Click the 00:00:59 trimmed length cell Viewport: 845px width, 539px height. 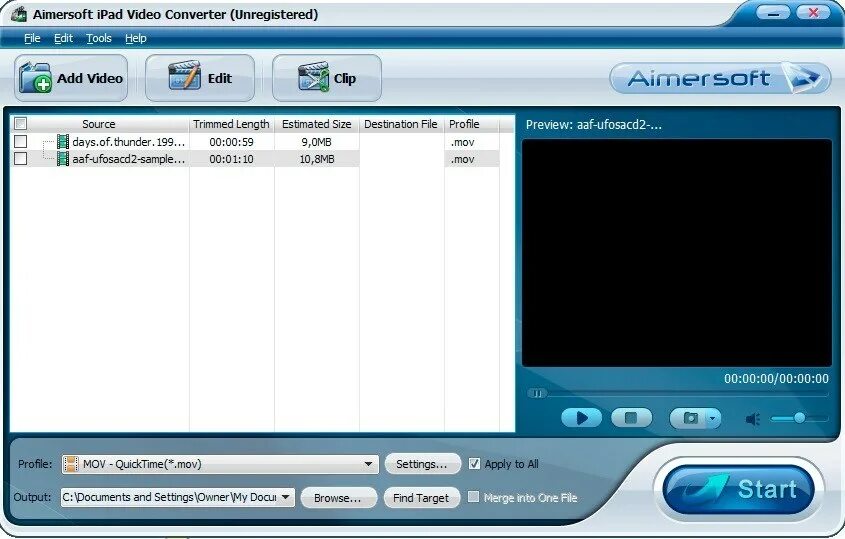coord(231,142)
